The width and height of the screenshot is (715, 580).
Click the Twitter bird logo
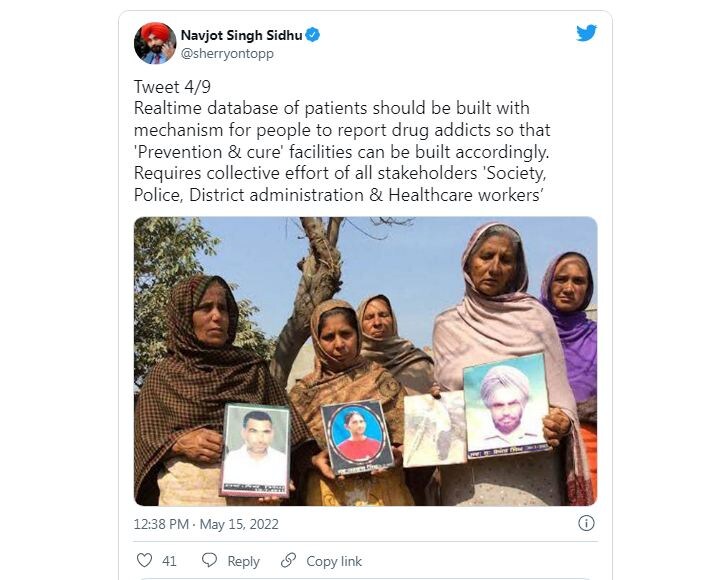click(x=586, y=33)
